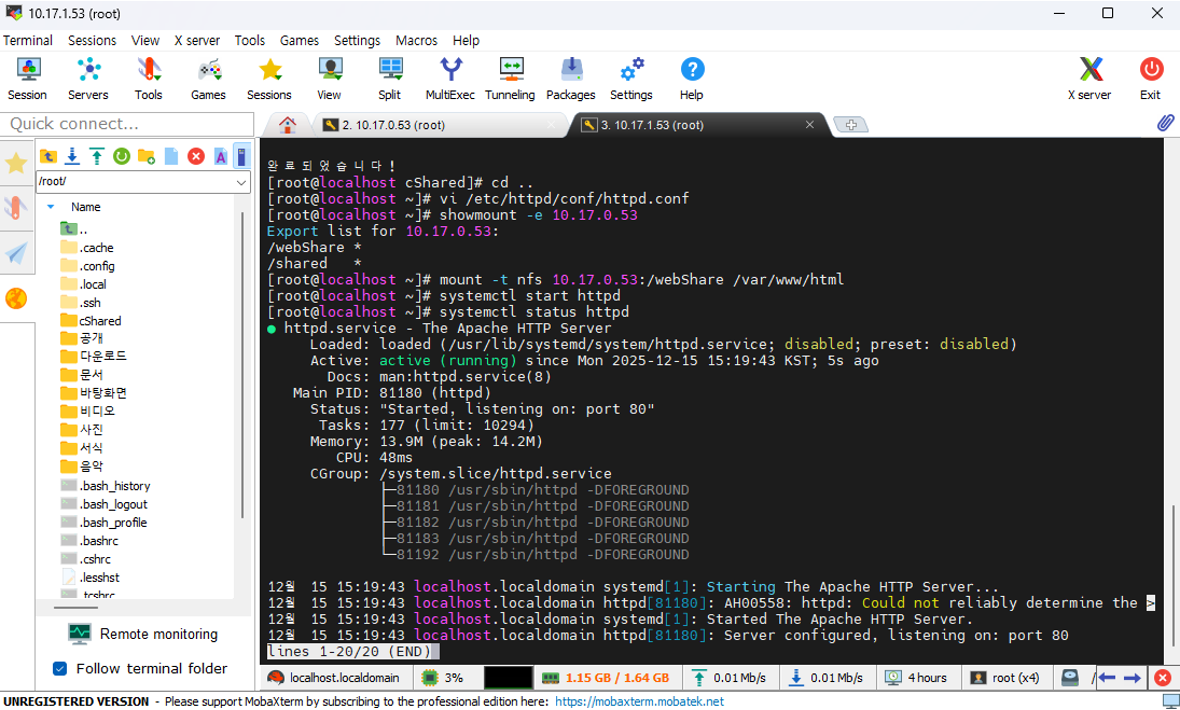
Task: Open the Sessions menu
Action: click(92, 41)
